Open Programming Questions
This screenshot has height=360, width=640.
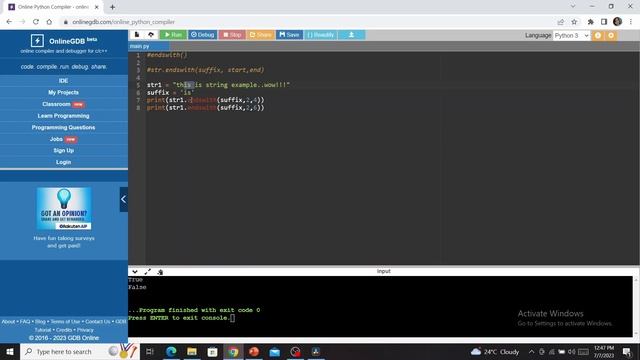63,127
